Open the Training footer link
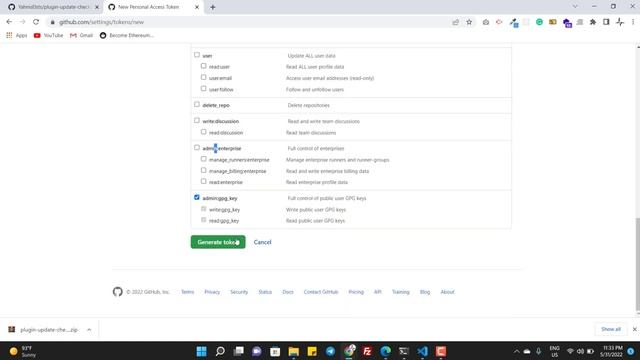Screen dimensions: 640x360 coord(400,292)
